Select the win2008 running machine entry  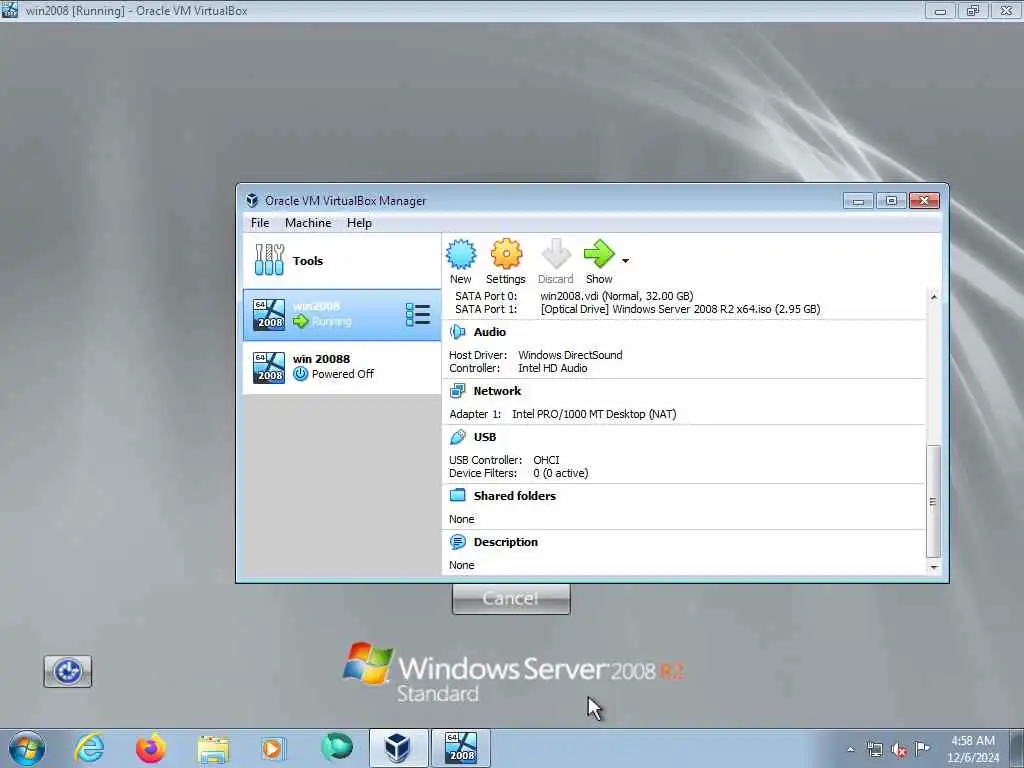click(342, 315)
